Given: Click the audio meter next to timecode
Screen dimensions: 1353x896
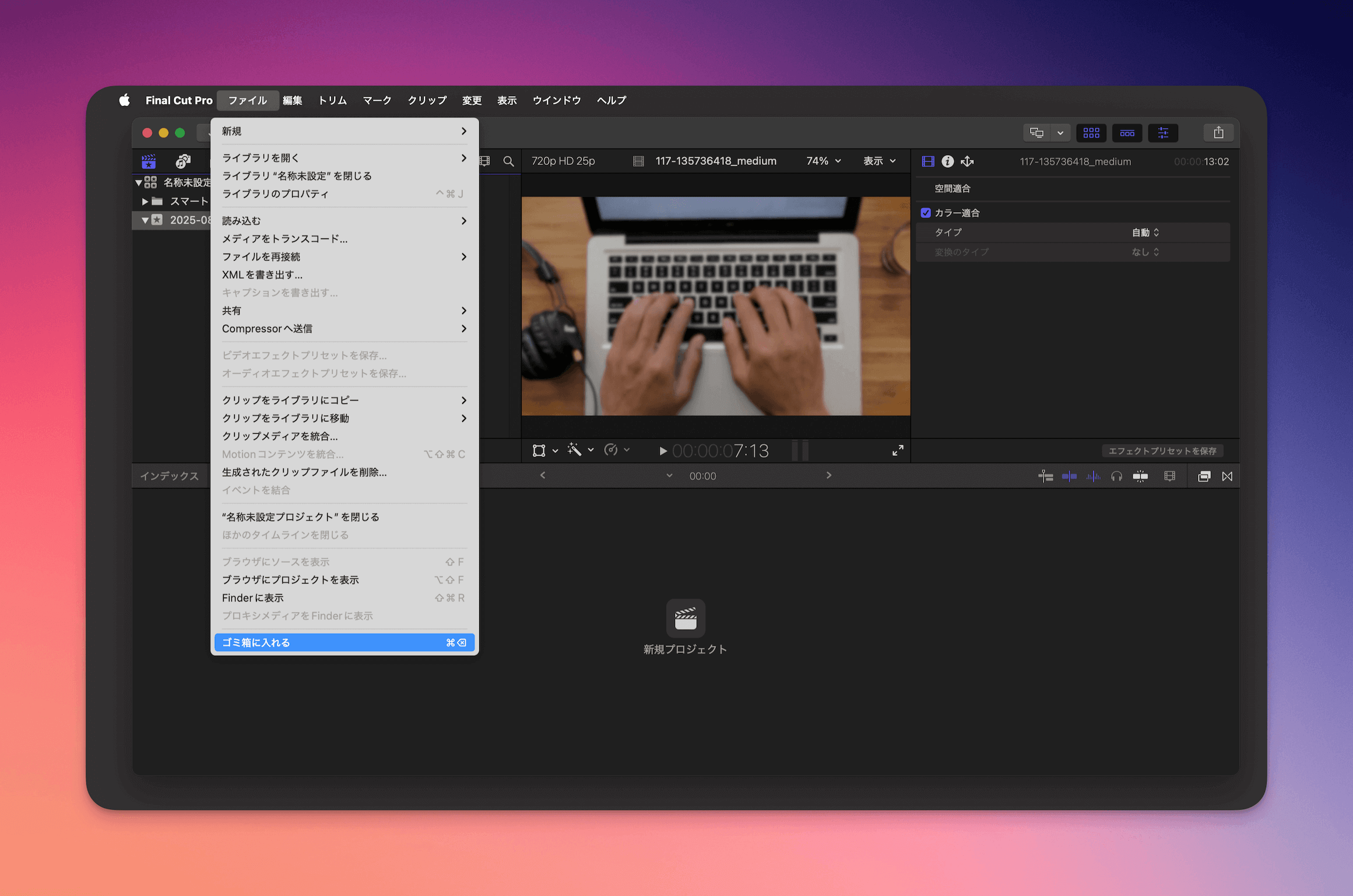Looking at the screenshot, I should coord(800,451).
